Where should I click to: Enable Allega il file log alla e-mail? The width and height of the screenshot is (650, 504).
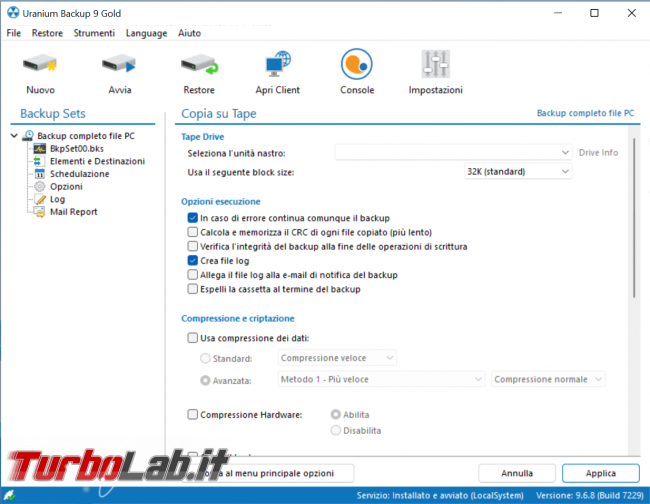[x=192, y=274]
